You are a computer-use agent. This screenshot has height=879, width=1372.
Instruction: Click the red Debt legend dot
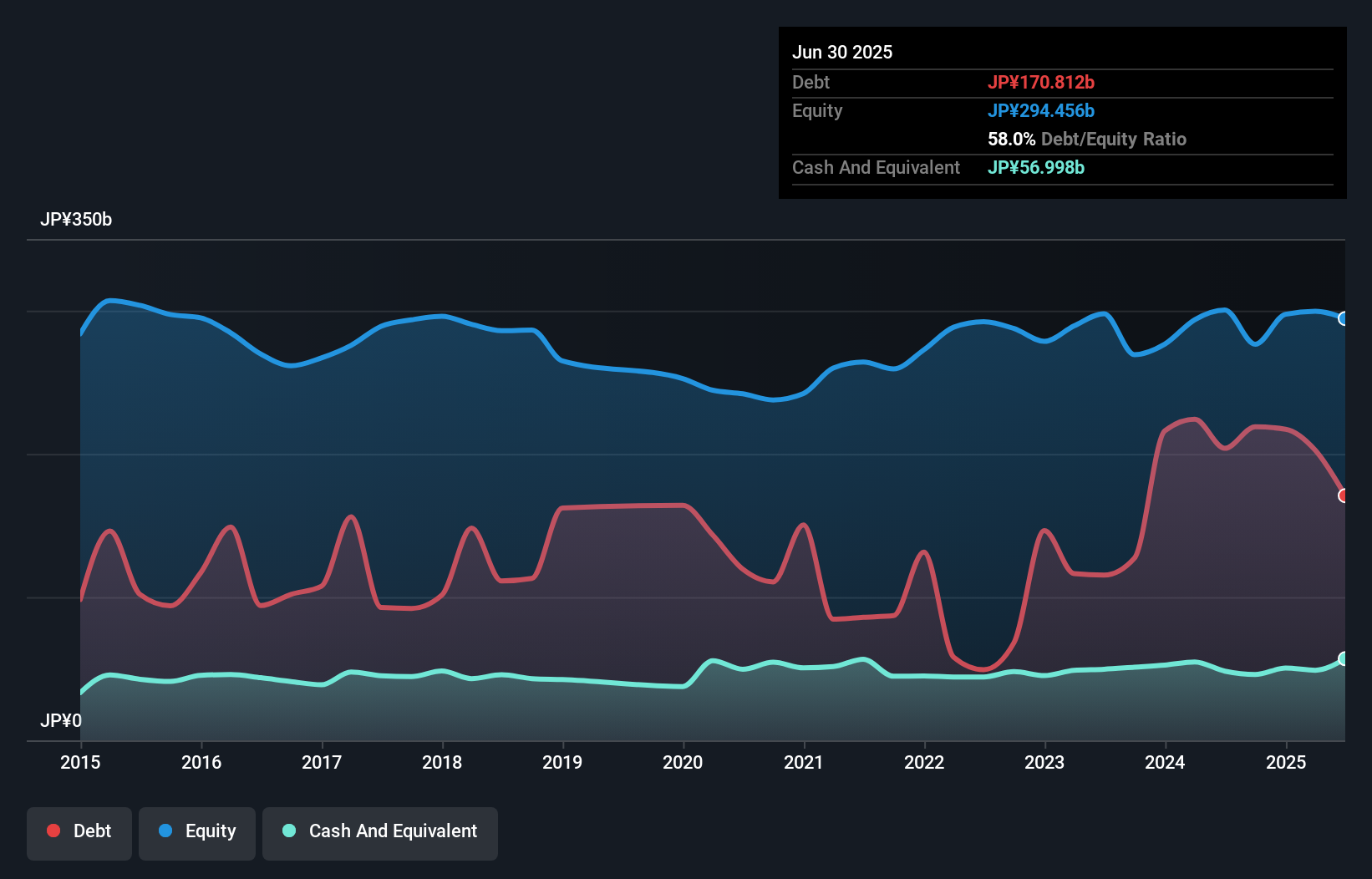(53, 831)
